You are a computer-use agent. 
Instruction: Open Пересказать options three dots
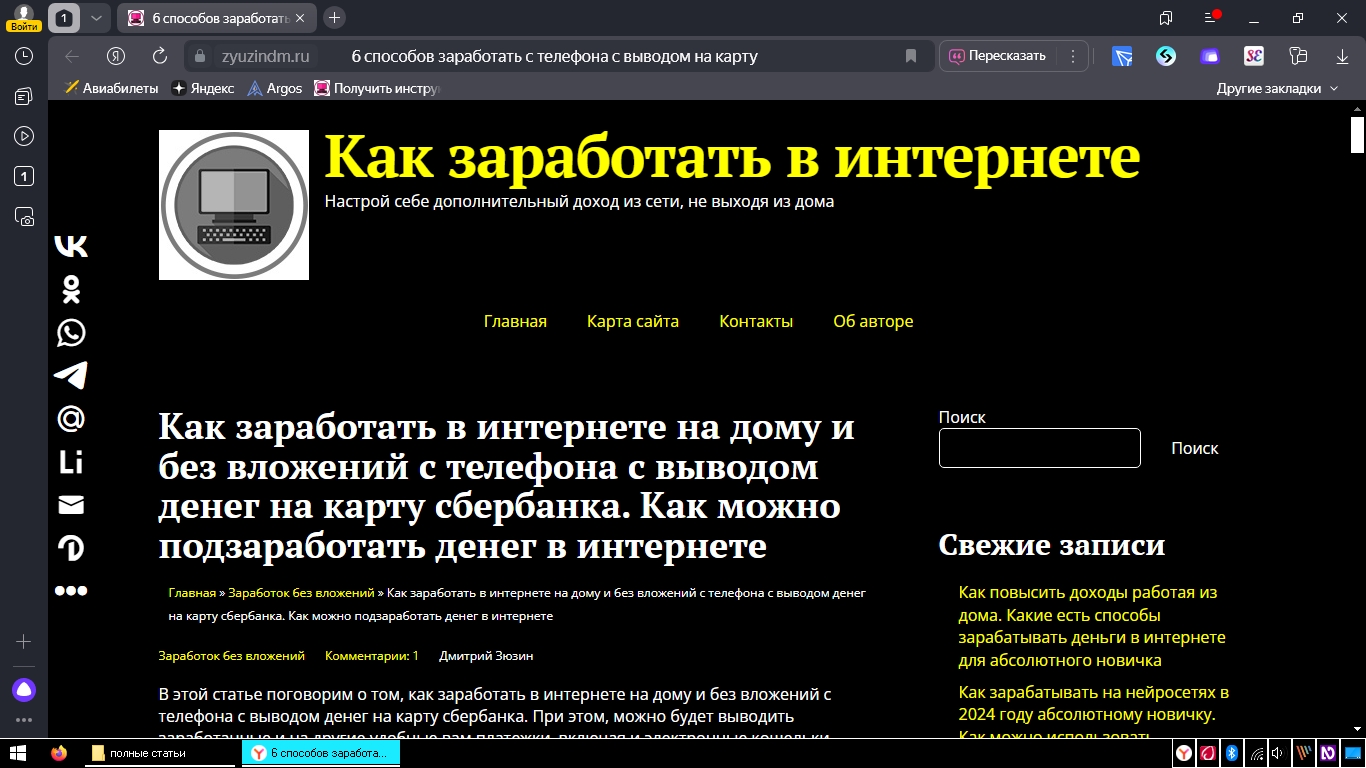click(1073, 56)
